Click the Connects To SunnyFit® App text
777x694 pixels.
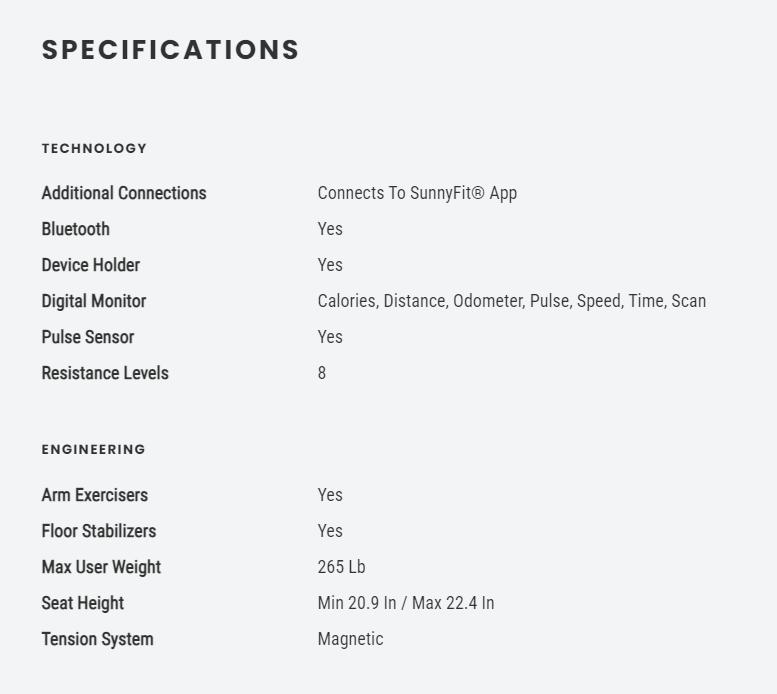[x=417, y=193]
